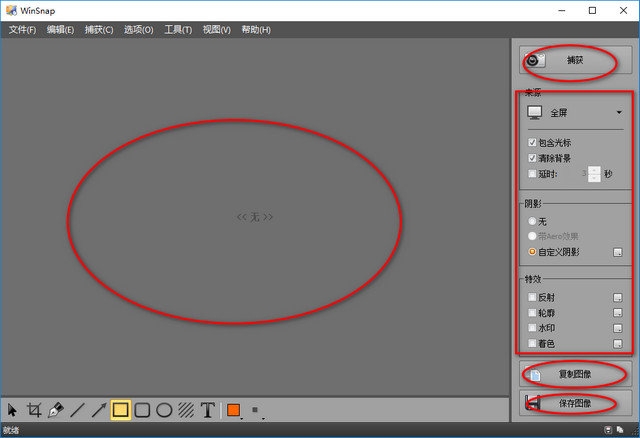
Task: Toggle the 清除背景 checkbox
Action: pyautogui.click(x=532, y=158)
